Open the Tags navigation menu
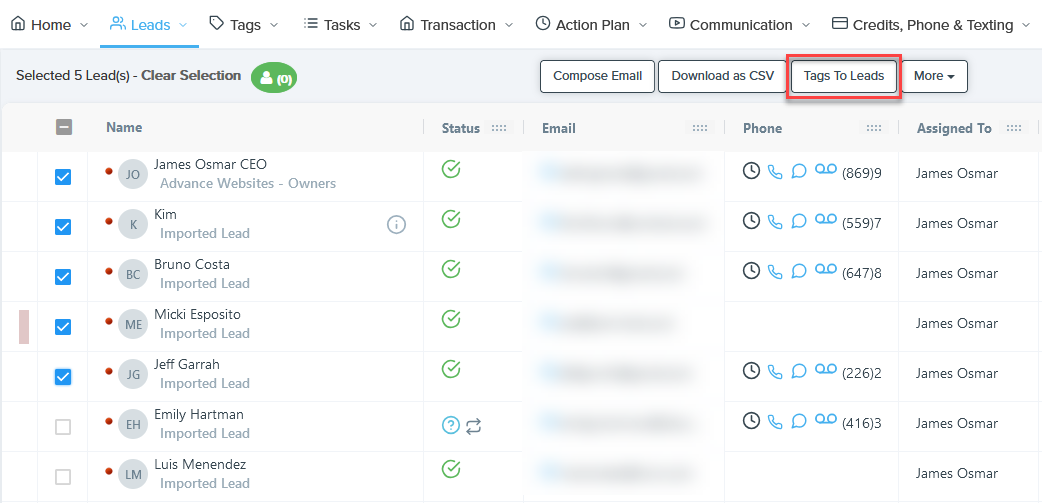The height and width of the screenshot is (503, 1042). coord(244,24)
